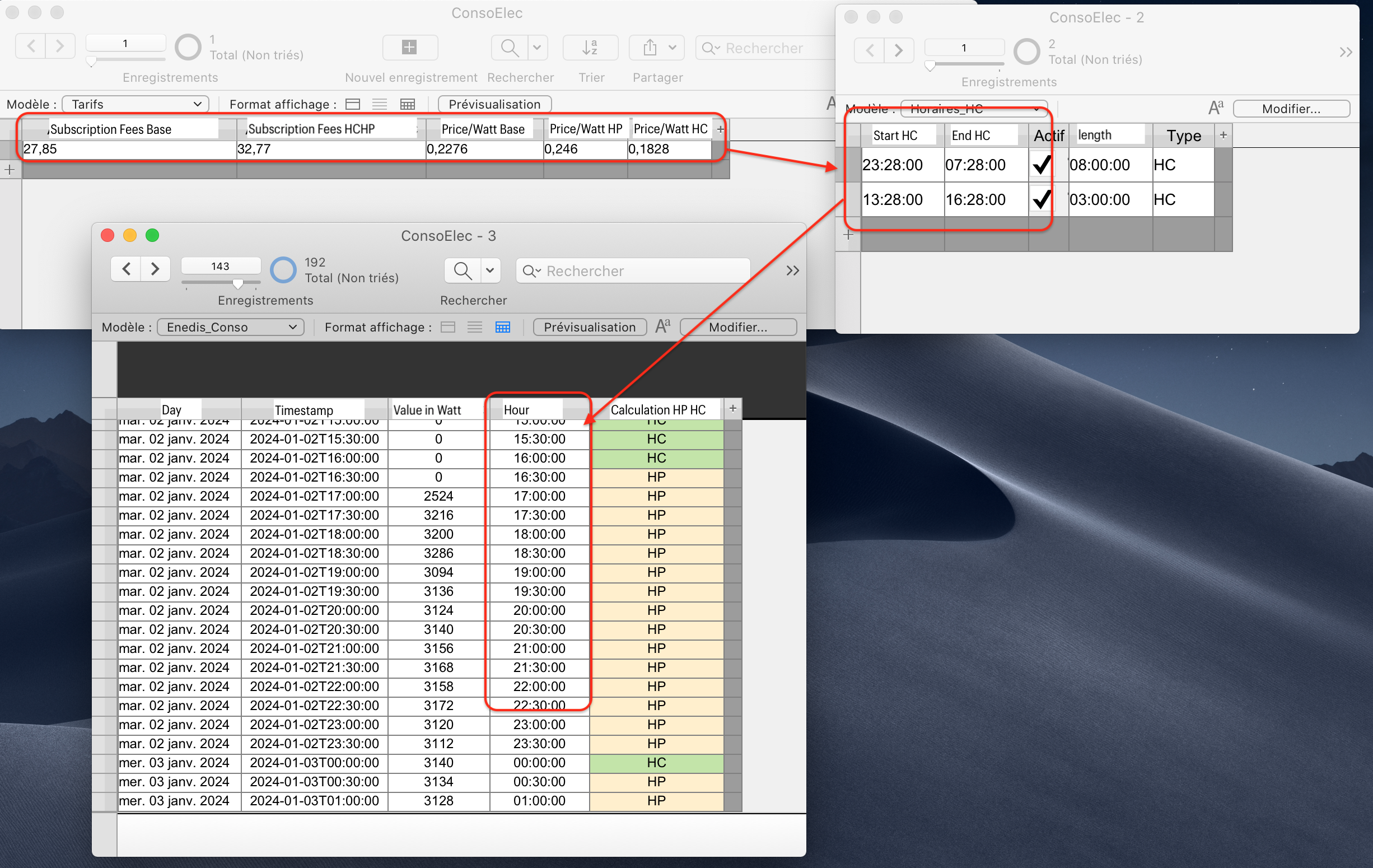
Task: Select table view icon in ConsoElec - 3
Action: click(502, 328)
